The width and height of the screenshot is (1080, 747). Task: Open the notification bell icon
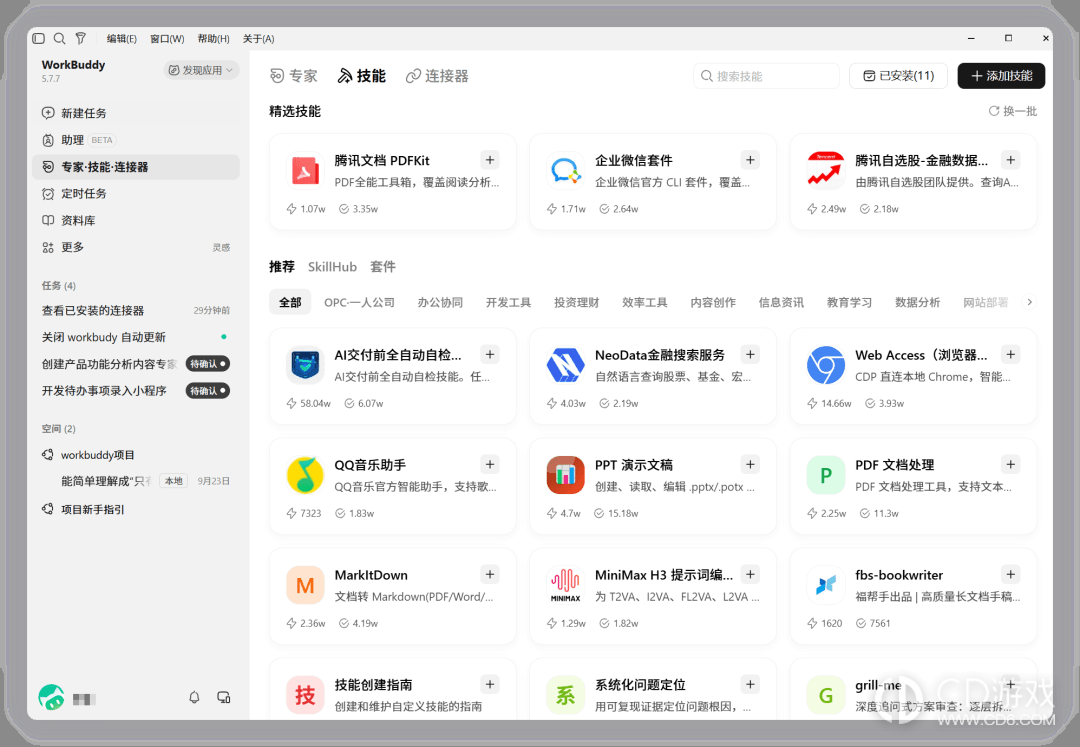194,697
